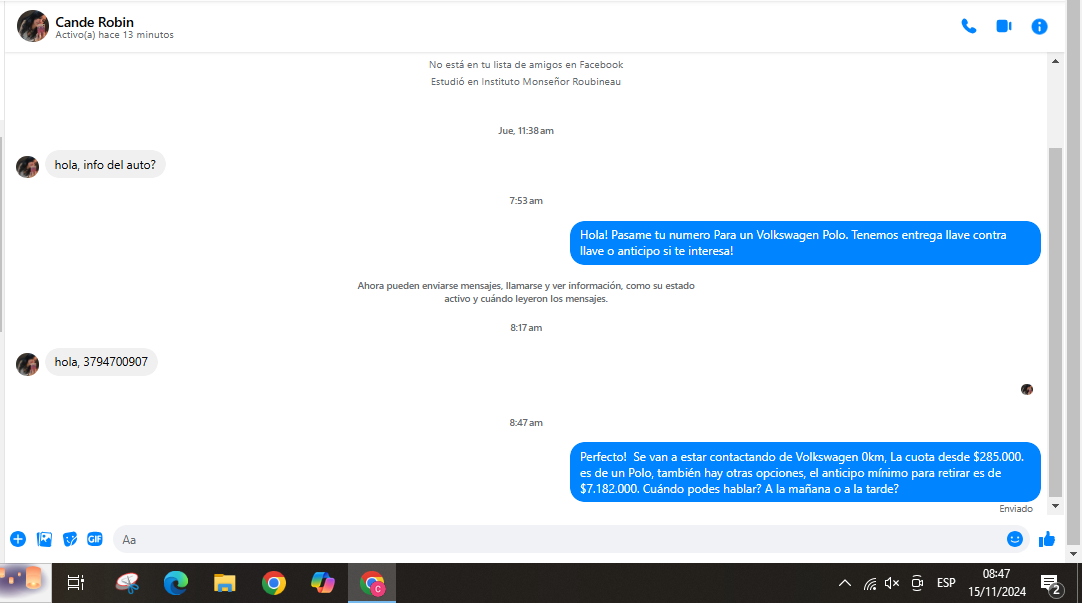Open File Explorer from taskbar
Image resolution: width=1082 pixels, height=603 pixels.
pyautogui.click(x=224, y=583)
